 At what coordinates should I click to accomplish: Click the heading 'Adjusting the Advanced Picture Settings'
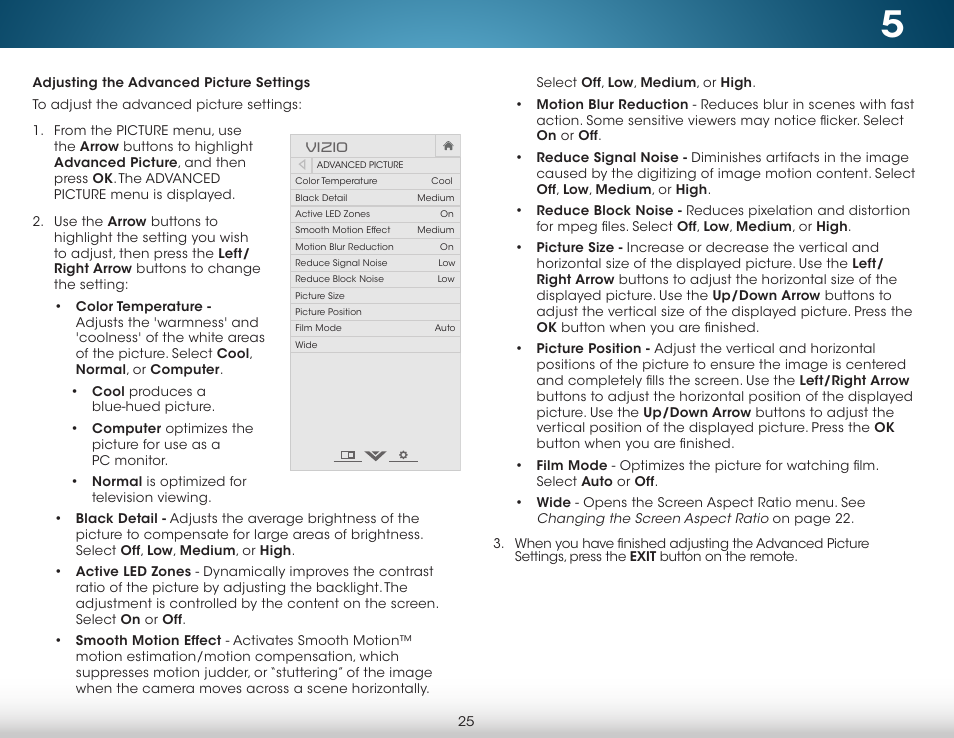coord(171,82)
